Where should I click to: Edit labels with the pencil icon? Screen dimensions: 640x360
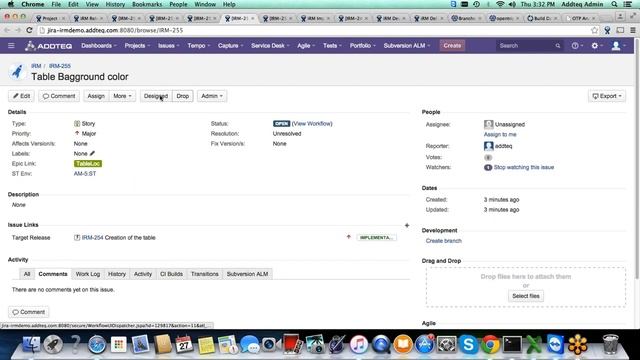click(92, 153)
